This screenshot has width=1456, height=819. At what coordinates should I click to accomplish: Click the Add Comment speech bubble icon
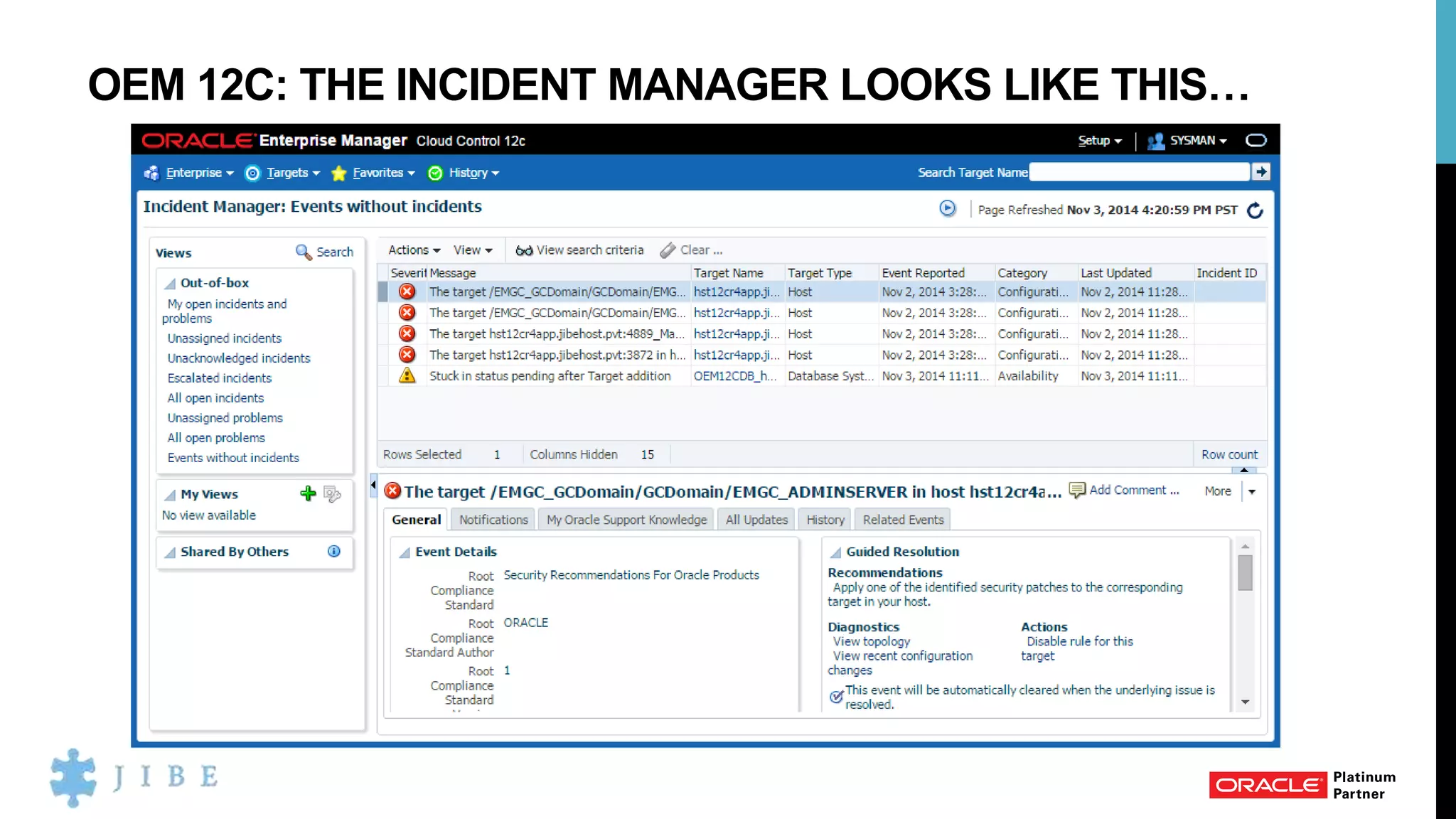point(1077,491)
